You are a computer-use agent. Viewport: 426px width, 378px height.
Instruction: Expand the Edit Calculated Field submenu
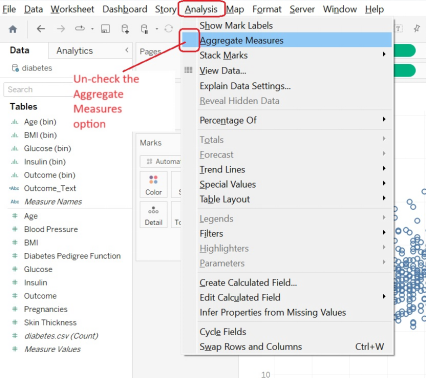tap(288, 297)
